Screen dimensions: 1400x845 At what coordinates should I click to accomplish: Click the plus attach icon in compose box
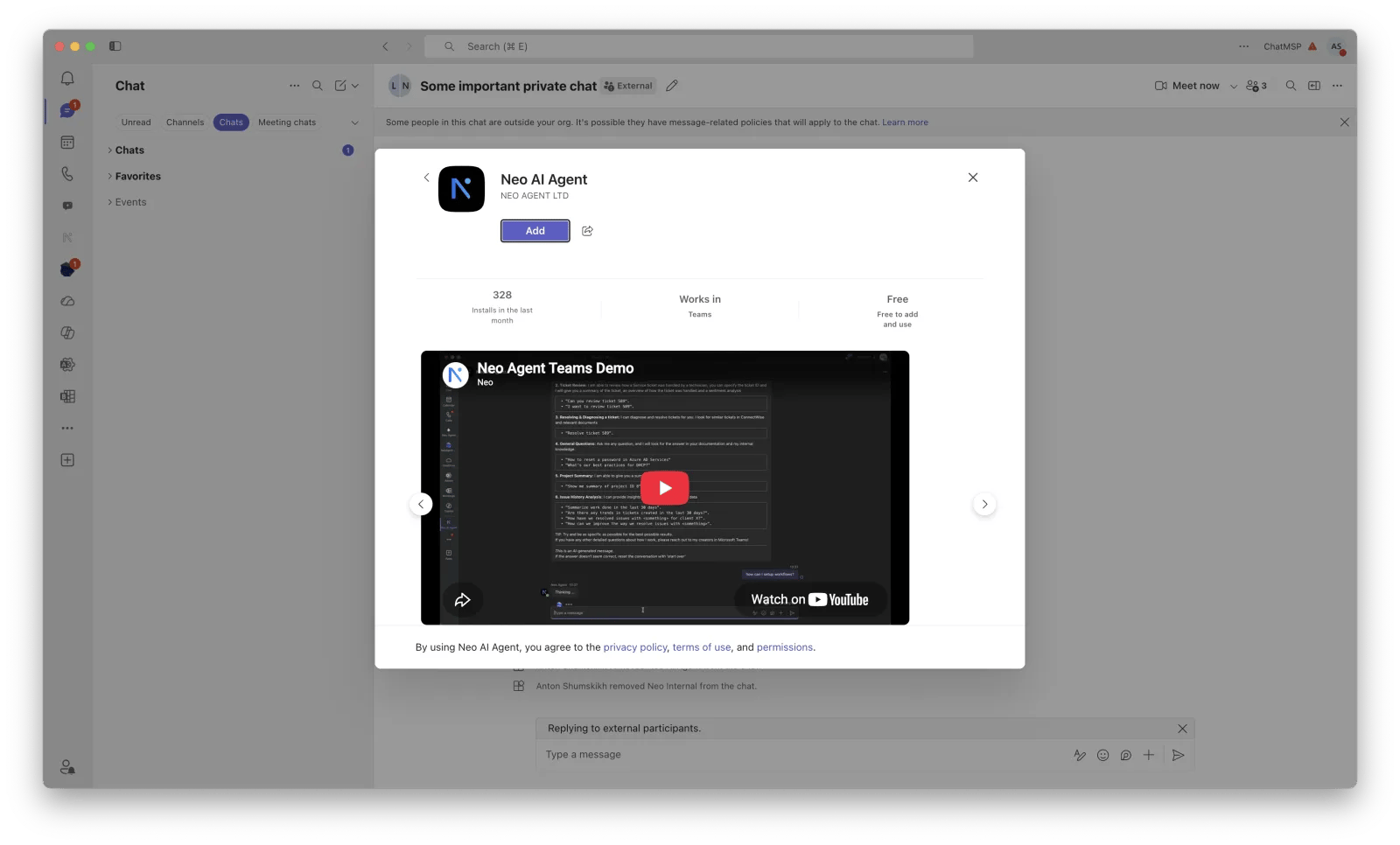pyautogui.click(x=1149, y=755)
